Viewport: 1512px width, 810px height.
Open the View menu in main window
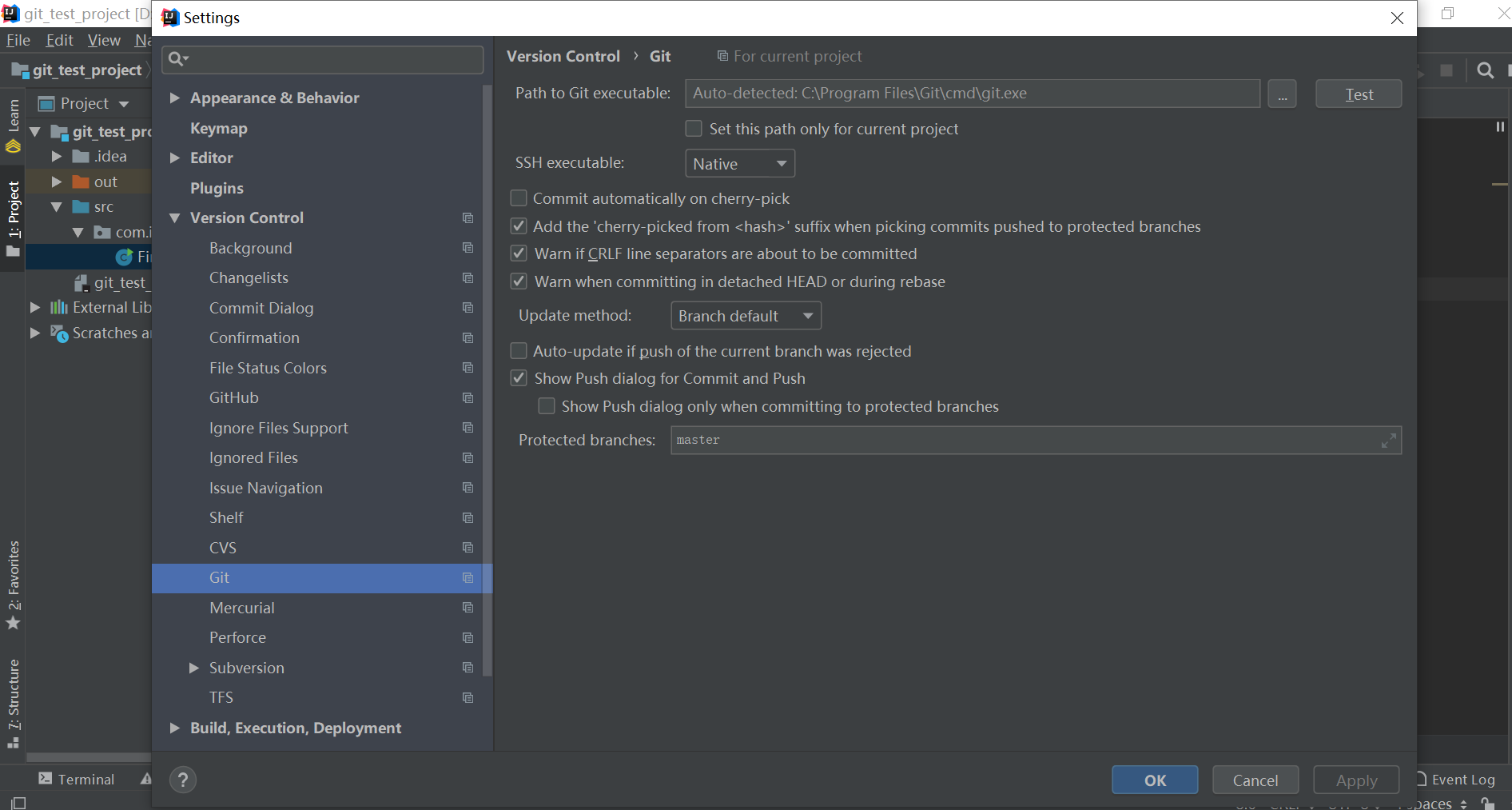click(x=104, y=40)
